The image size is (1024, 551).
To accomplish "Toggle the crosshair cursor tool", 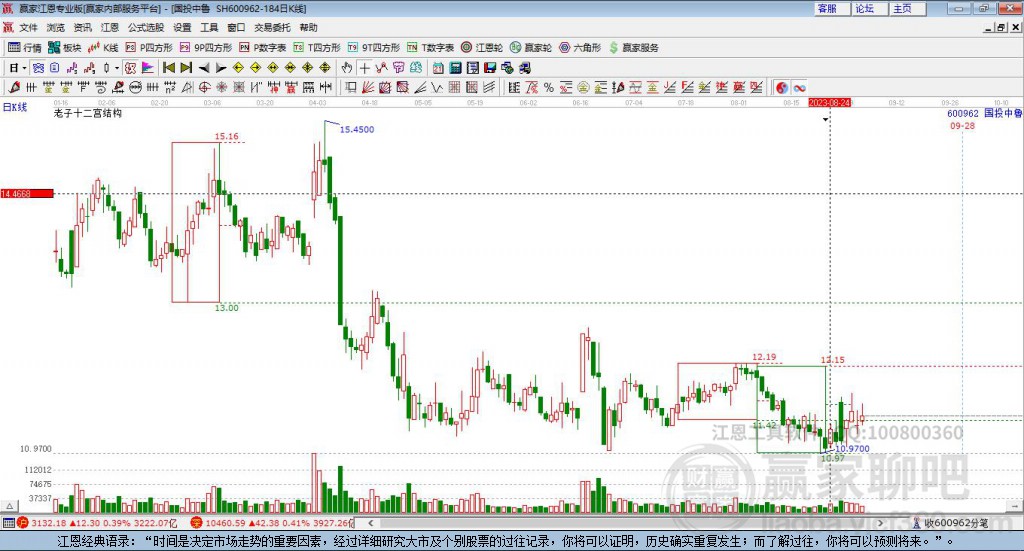I will (365, 68).
